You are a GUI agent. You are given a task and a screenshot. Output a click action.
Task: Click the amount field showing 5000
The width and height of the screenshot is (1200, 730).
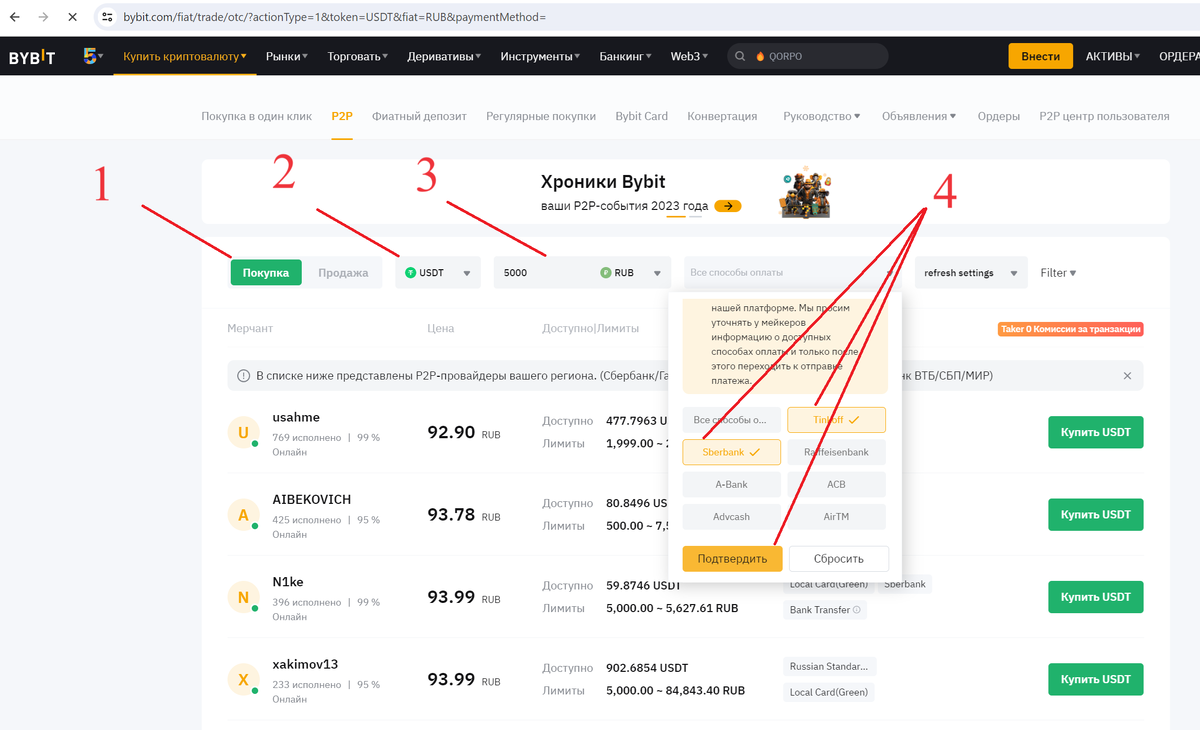click(x=545, y=272)
